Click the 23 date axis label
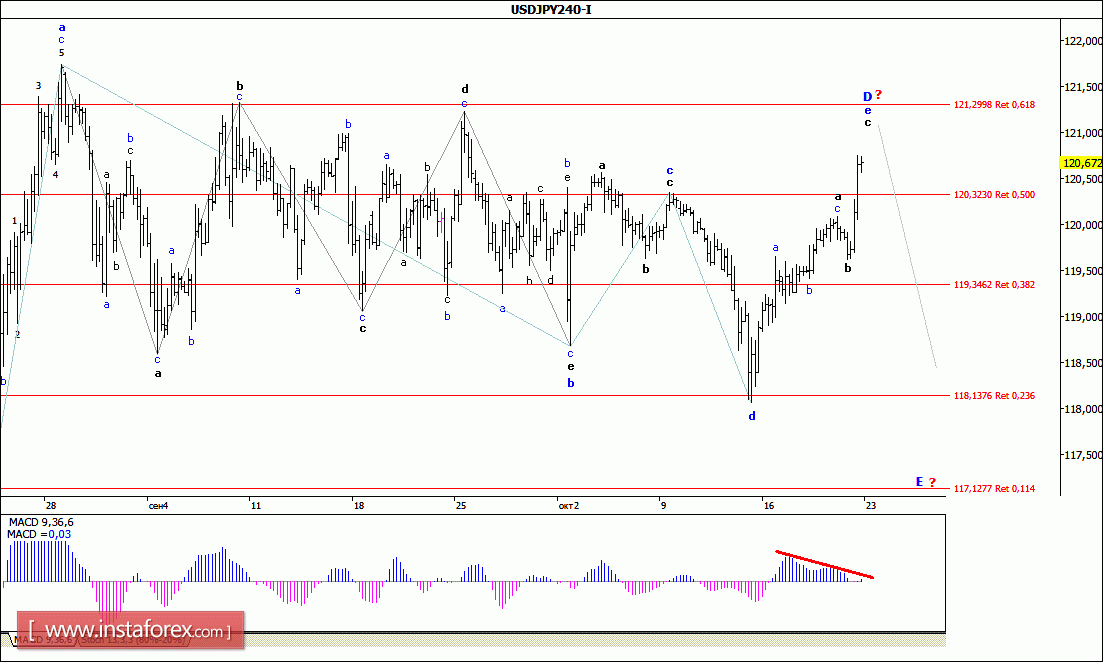Image resolution: width=1103 pixels, height=662 pixels. (871, 506)
